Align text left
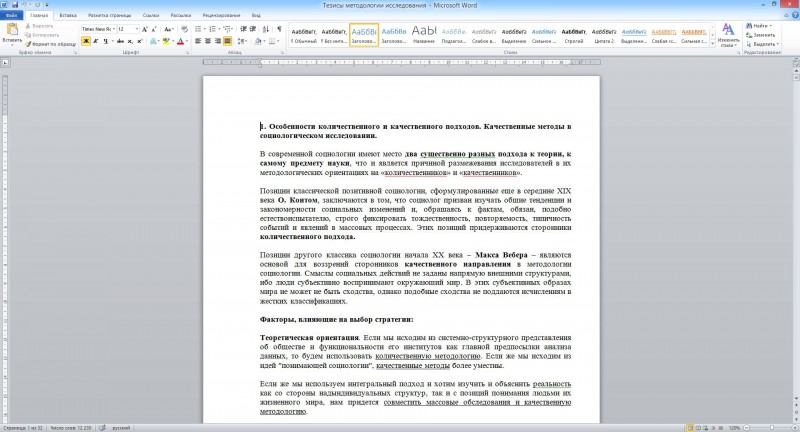 (x=198, y=41)
